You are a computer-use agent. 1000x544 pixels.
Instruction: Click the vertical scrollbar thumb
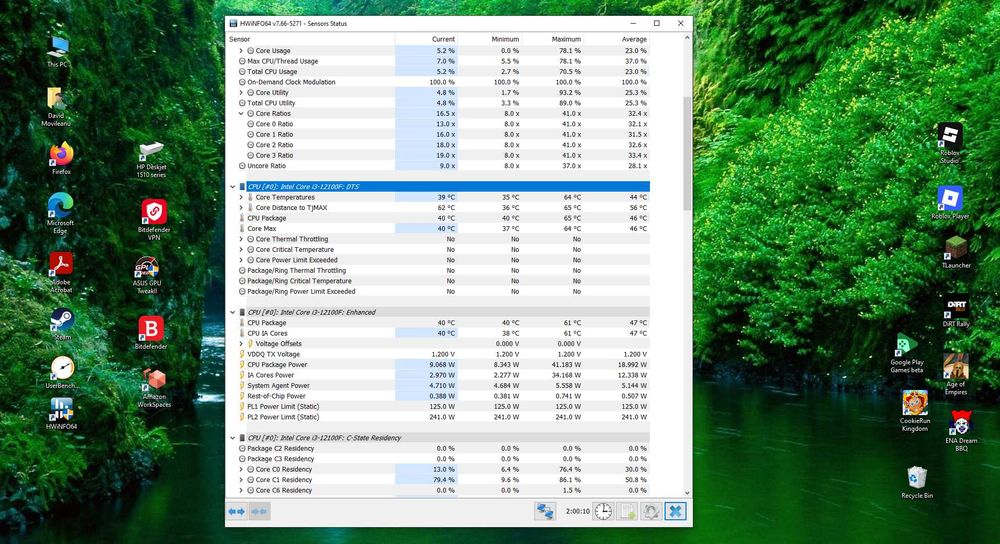pos(687,153)
